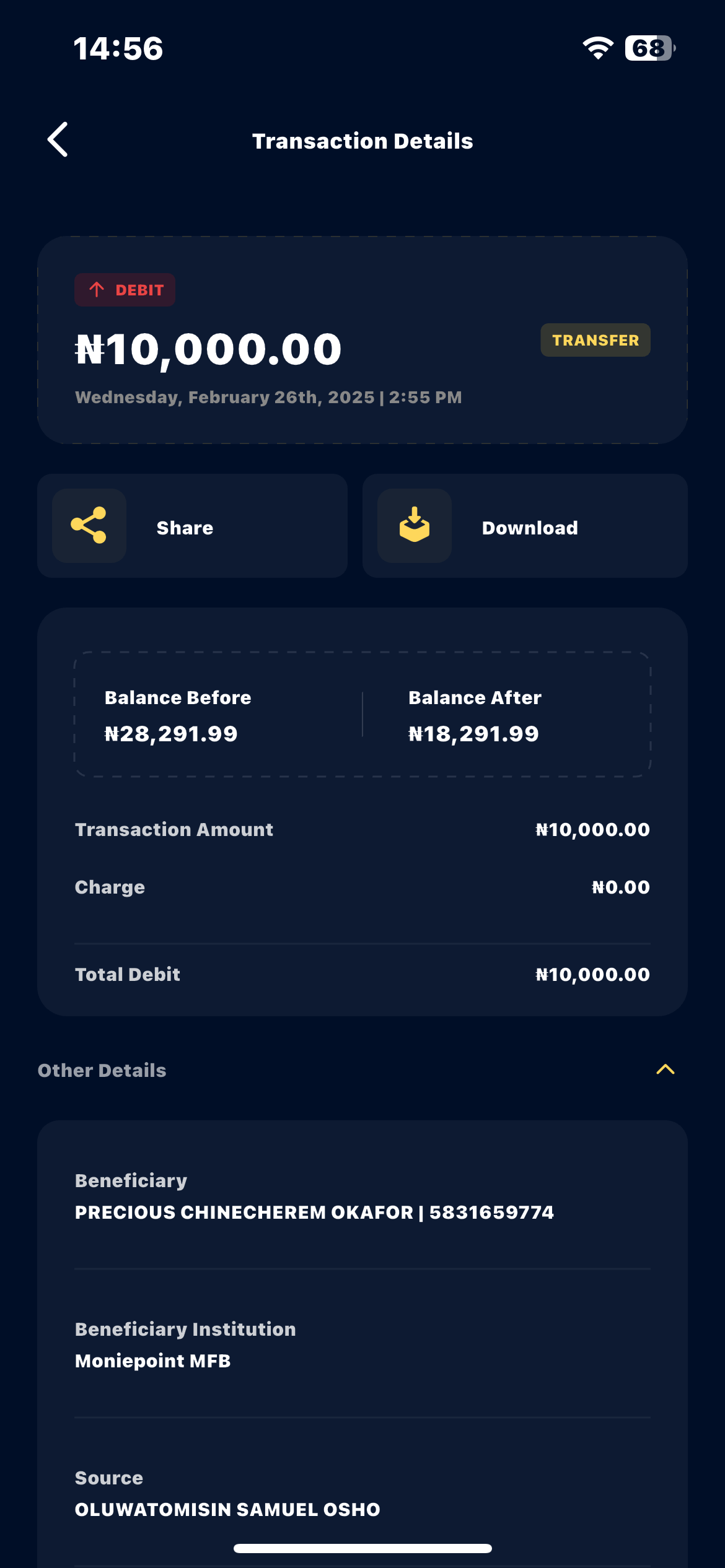Tap the Other Details section header
This screenshot has height=1568, width=725.
click(102, 1071)
